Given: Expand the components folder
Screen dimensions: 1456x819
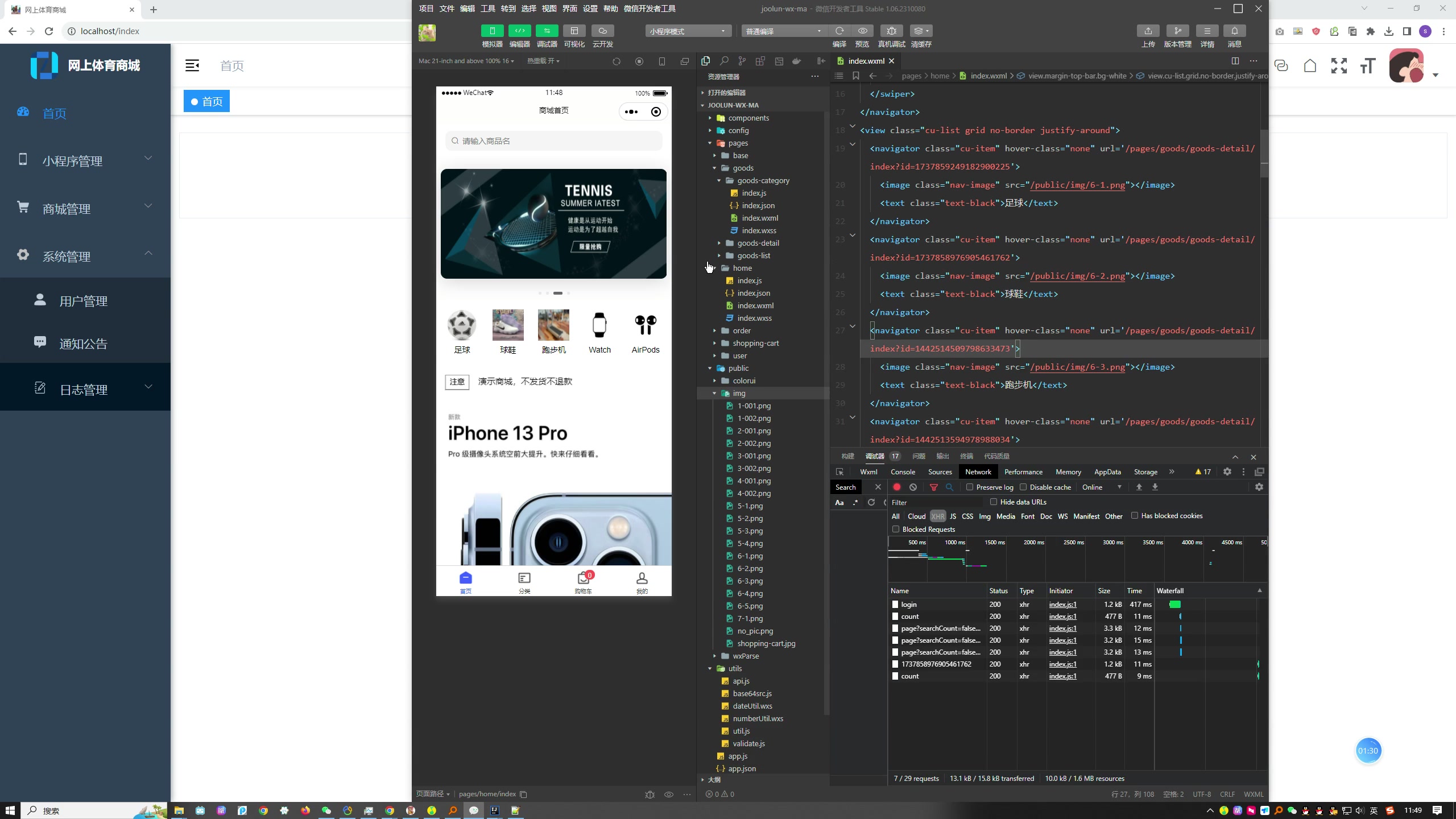Looking at the screenshot, I should (748, 118).
